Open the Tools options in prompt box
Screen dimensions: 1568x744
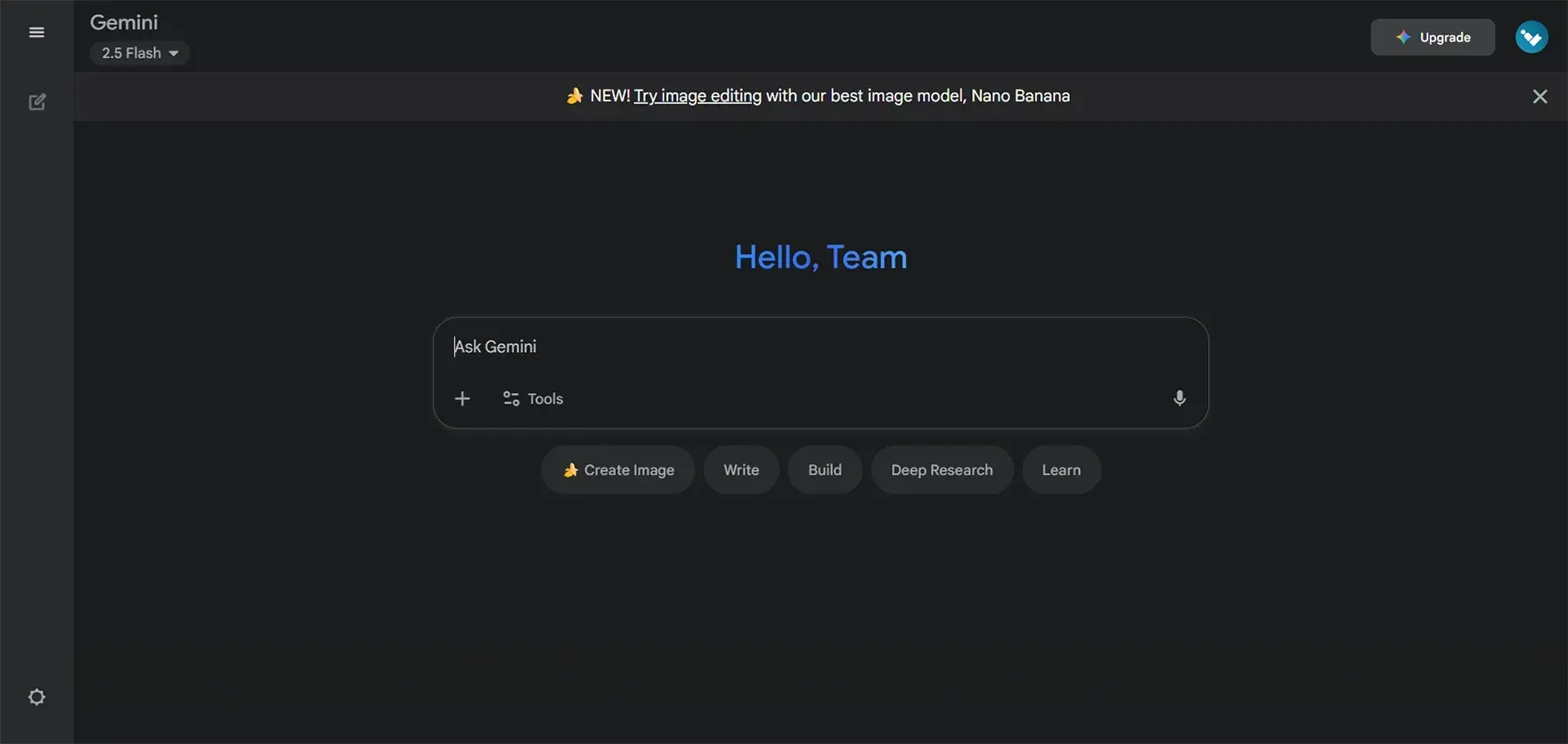pos(533,398)
